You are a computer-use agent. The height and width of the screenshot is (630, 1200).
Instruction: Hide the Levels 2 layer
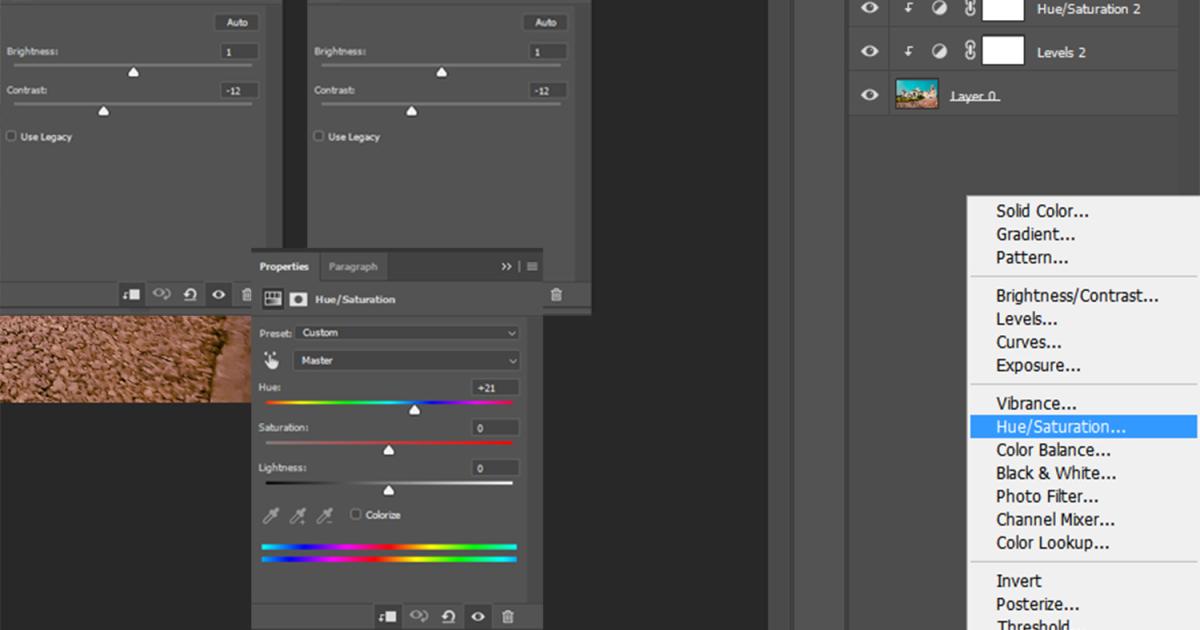870,52
